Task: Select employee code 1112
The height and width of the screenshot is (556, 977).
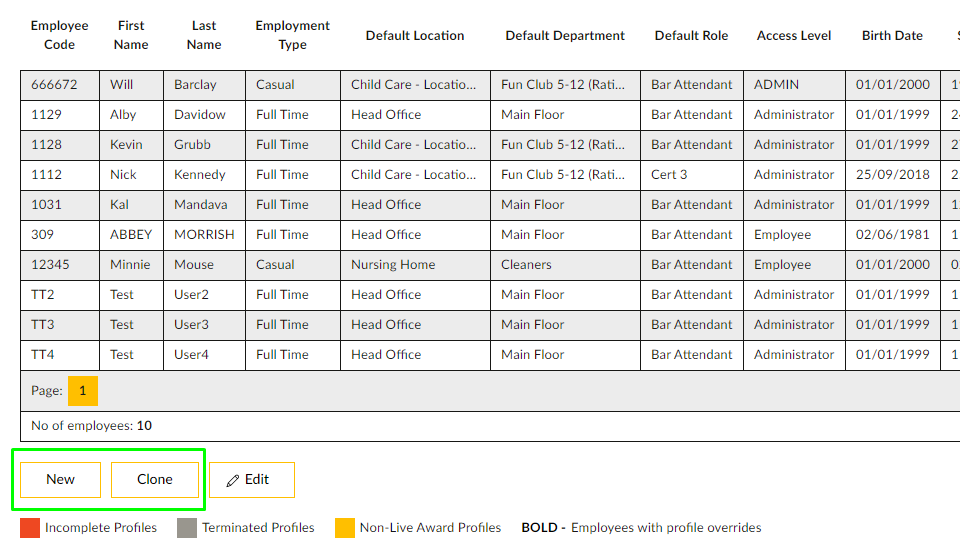Action: pyautogui.click(x=47, y=175)
